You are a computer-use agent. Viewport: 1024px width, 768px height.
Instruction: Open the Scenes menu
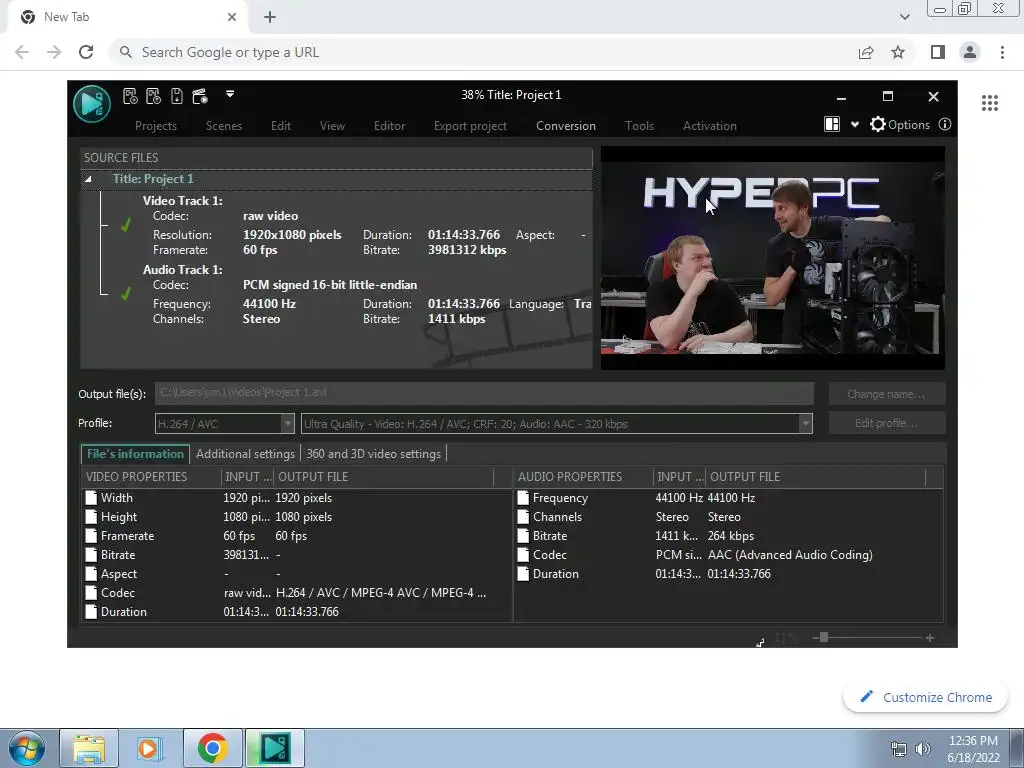(224, 126)
